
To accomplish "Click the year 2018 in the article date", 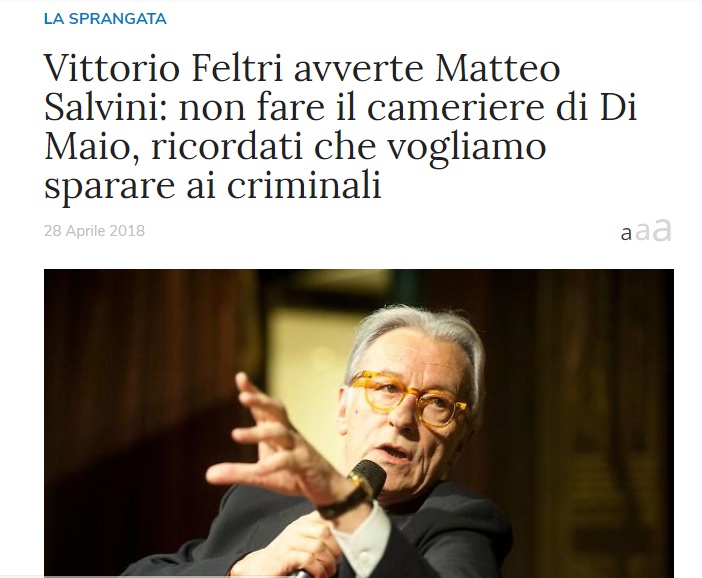I will click(127, 231).
